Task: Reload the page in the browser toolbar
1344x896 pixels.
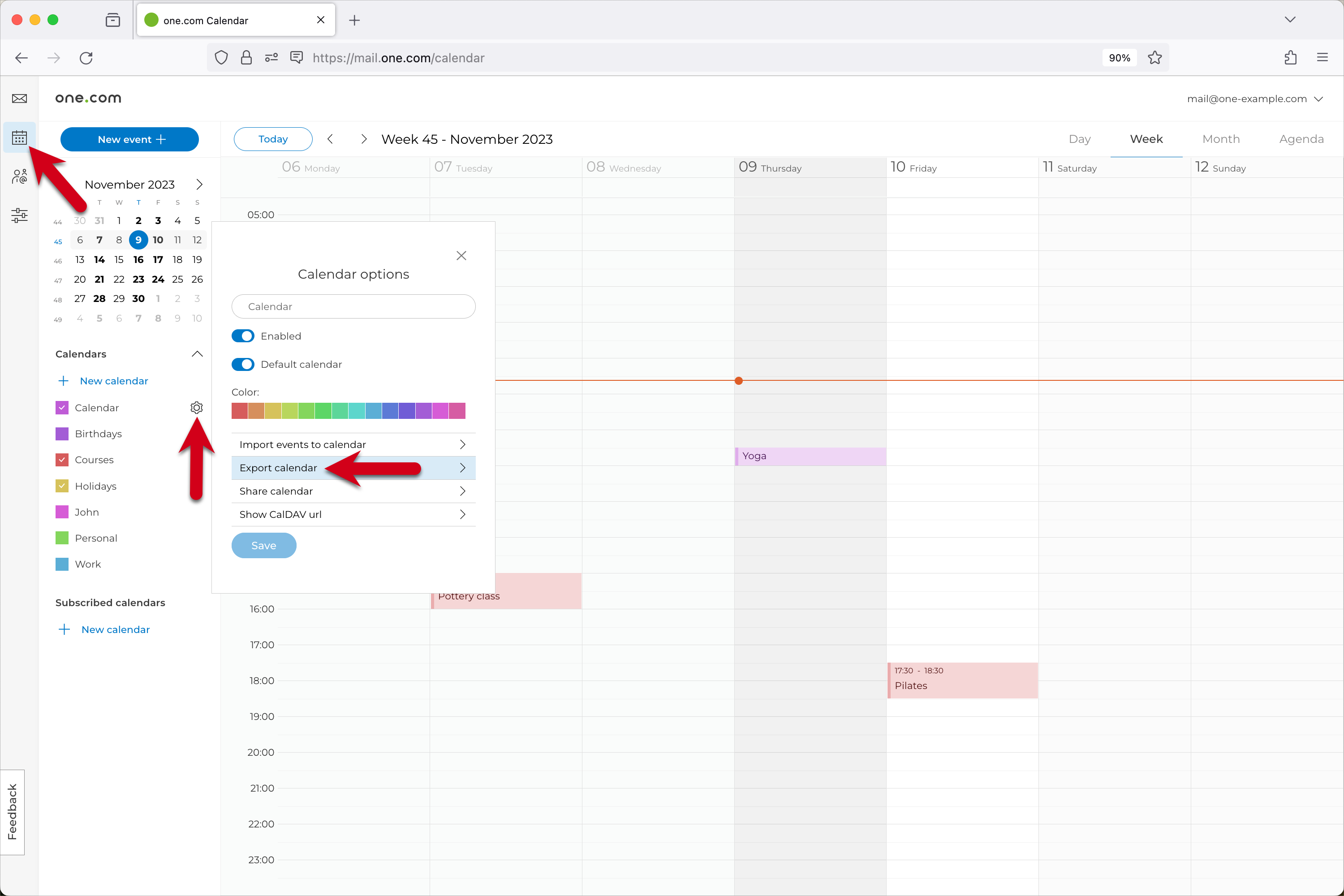Action: coord(86,58)
